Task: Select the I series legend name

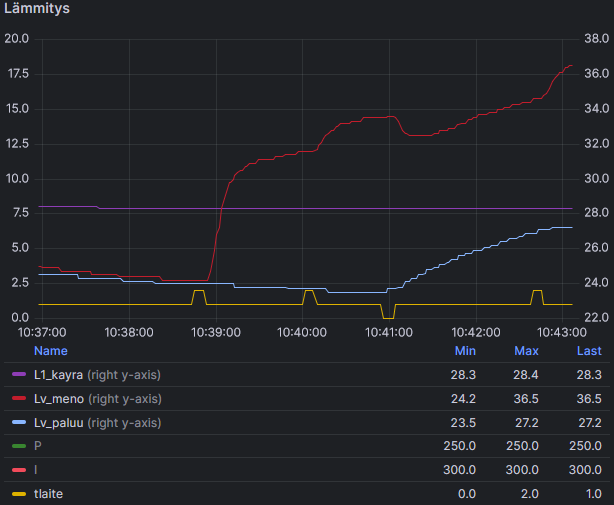Action: (x=36, y=469)
